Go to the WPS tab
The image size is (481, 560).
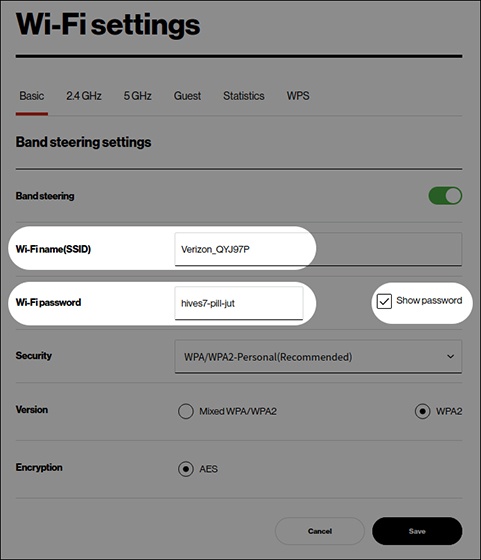[x=298, y=96]
